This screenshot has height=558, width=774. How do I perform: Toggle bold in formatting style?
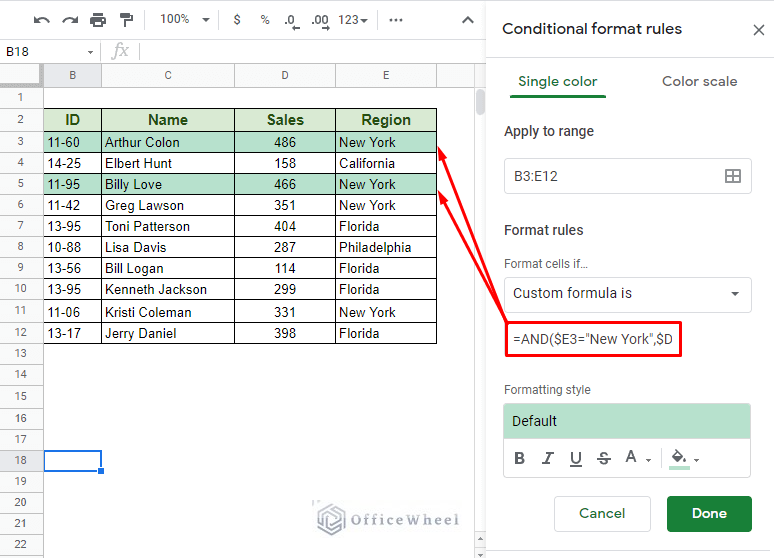click(519, 458)
